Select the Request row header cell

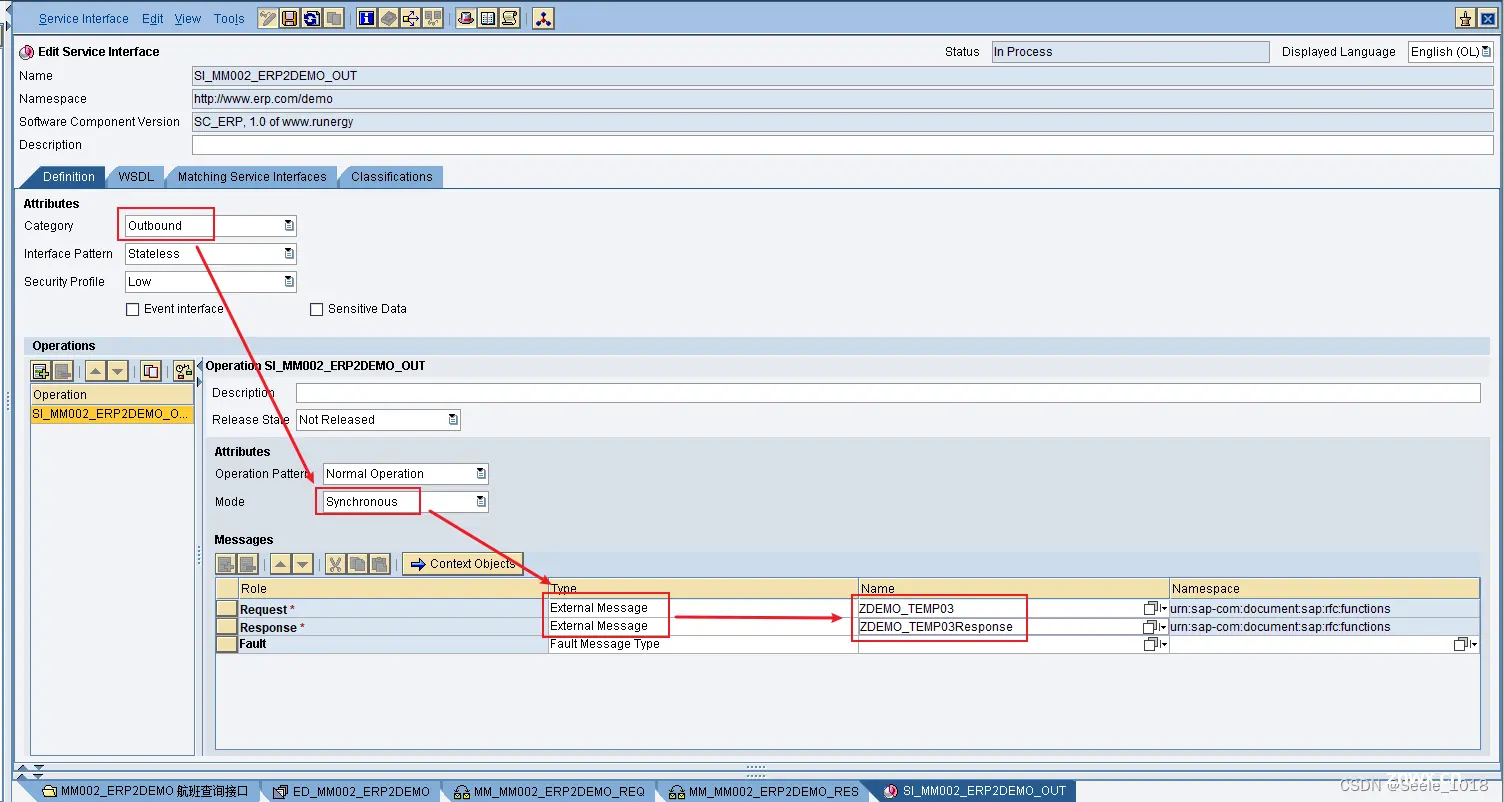[227, 609]
